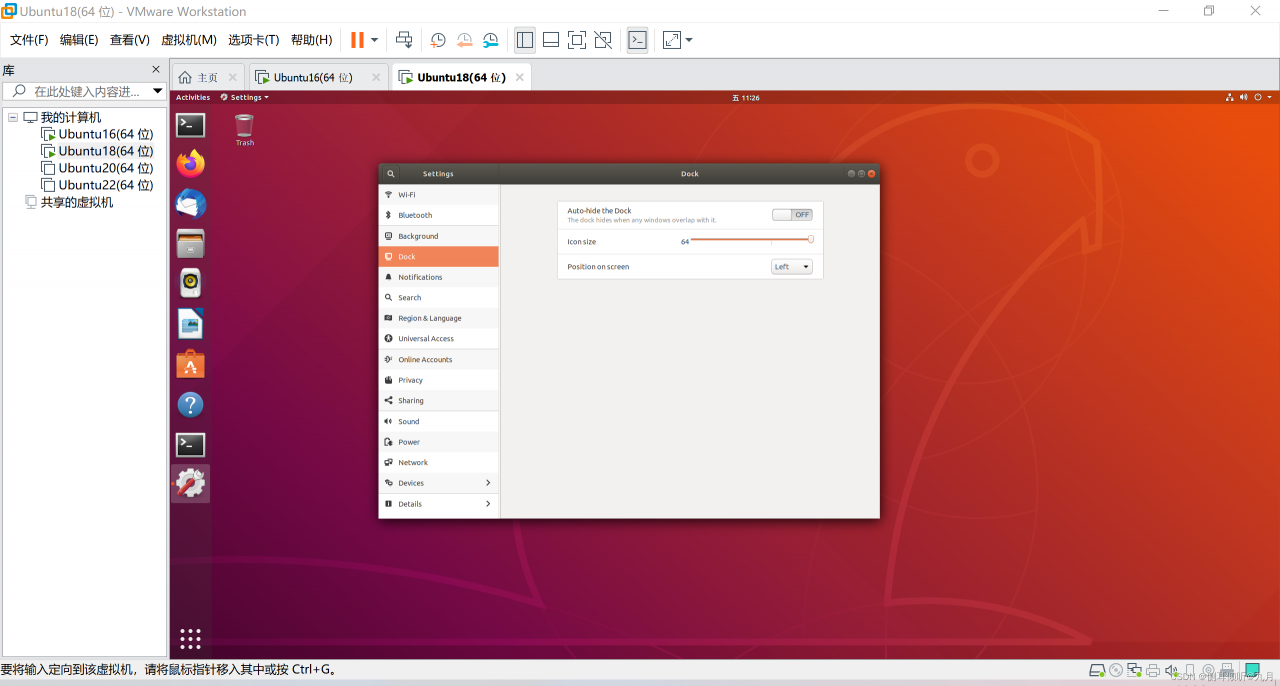This screenshot has width=1280, height=686.
Task: Expand the Devices section in Settings
Action: coord(438,483)
